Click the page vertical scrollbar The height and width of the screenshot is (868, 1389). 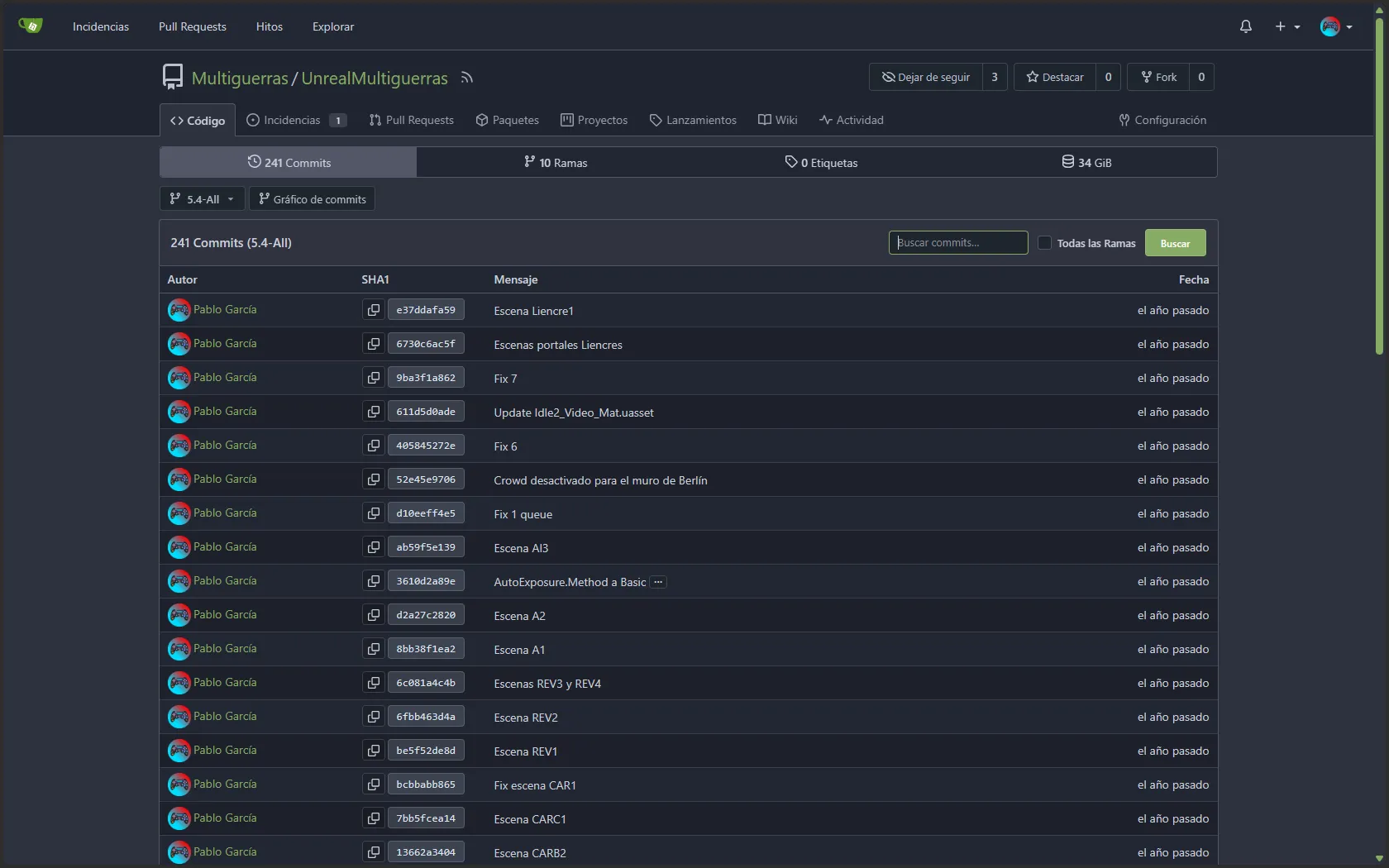[x=1379, y=186]
